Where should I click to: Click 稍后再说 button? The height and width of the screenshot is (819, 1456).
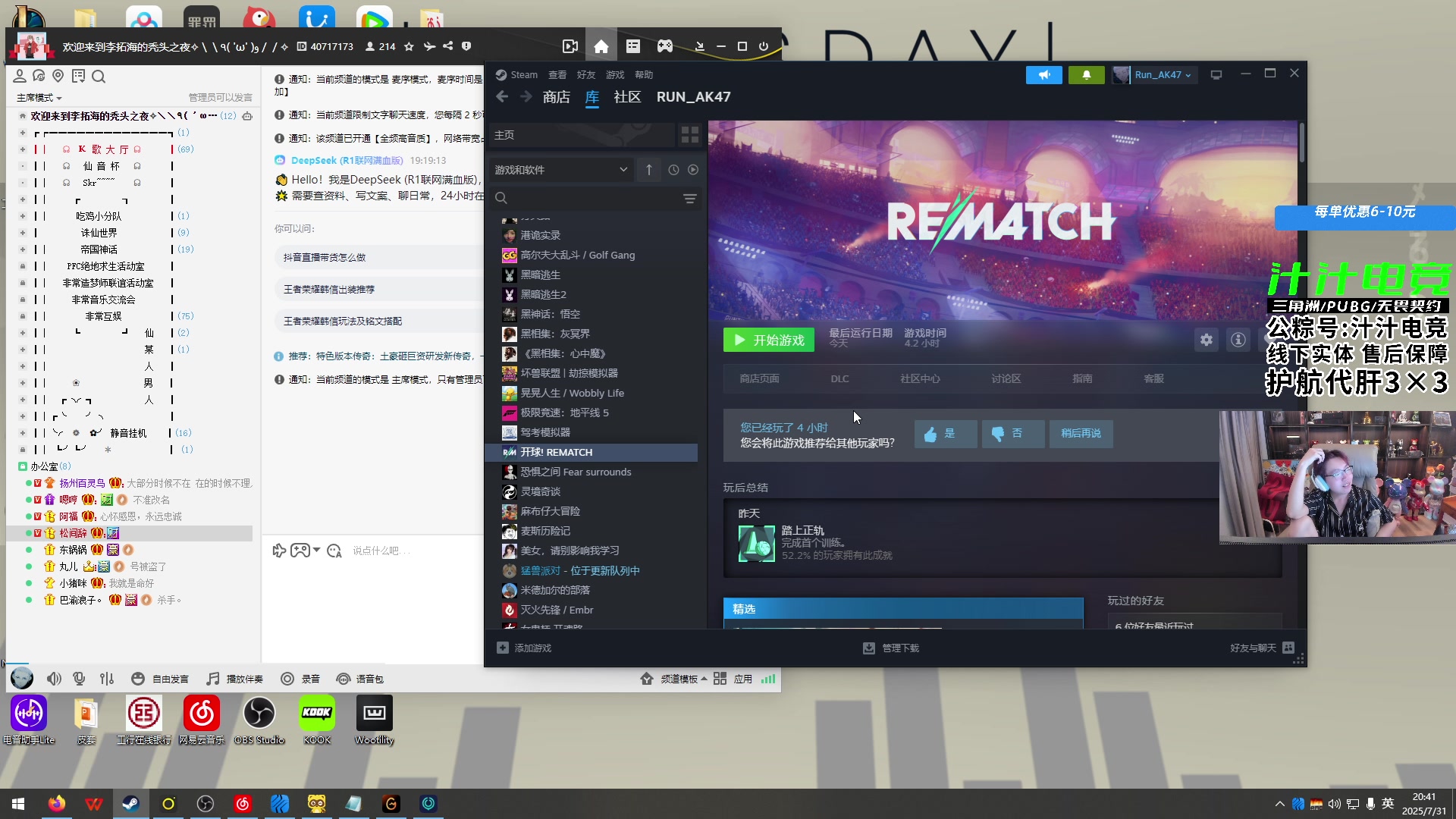pos(1081,434)
